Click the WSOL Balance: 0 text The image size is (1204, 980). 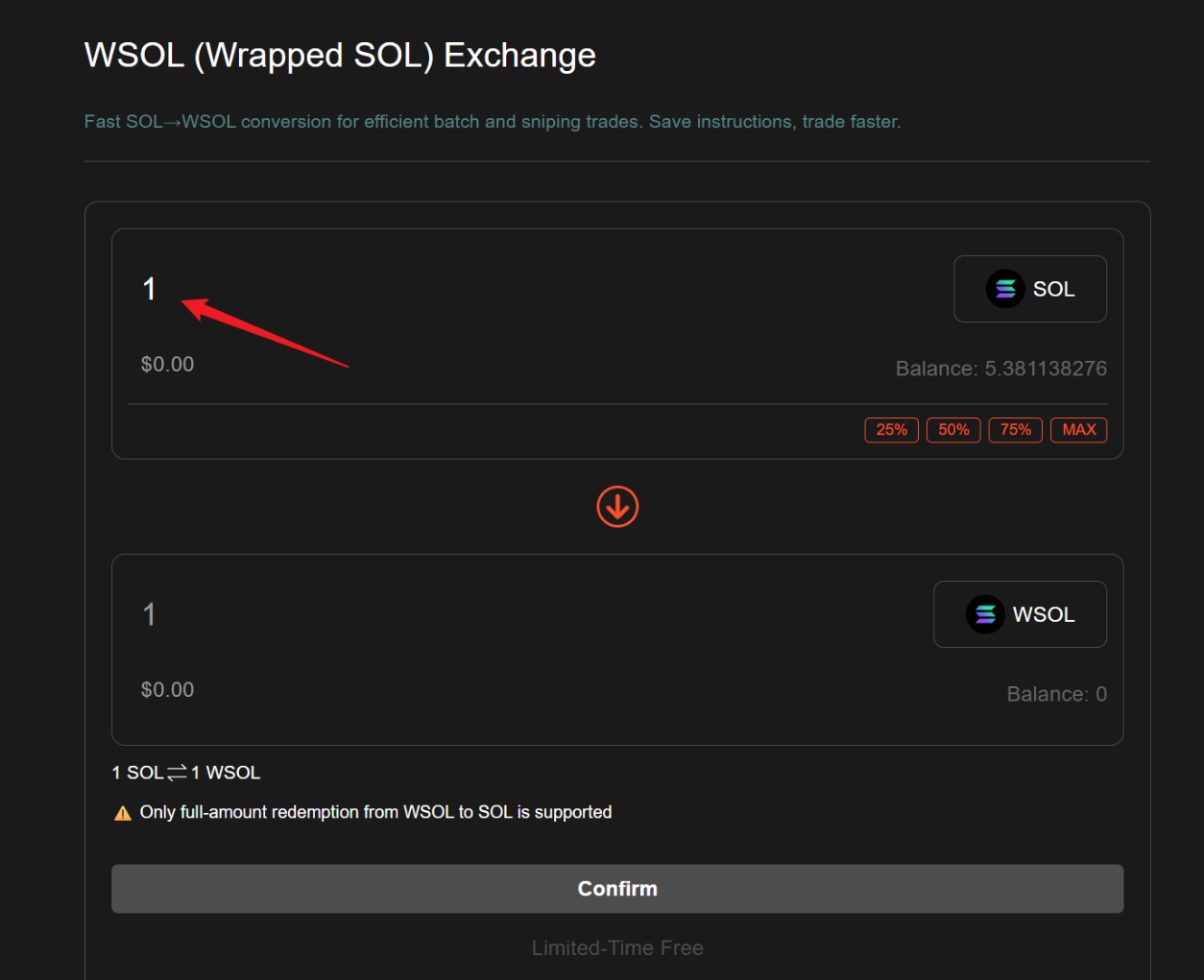1057,694
